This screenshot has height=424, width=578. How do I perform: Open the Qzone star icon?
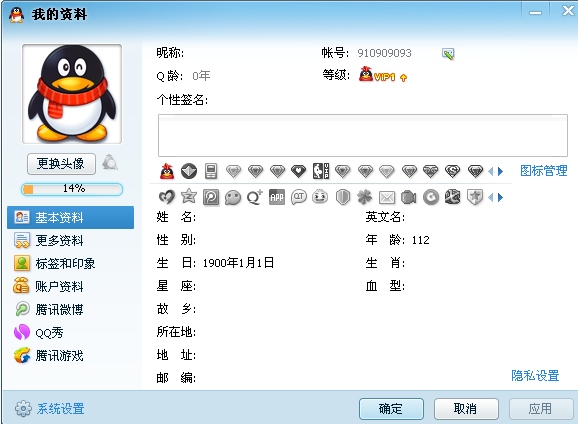tap(189, 196)
